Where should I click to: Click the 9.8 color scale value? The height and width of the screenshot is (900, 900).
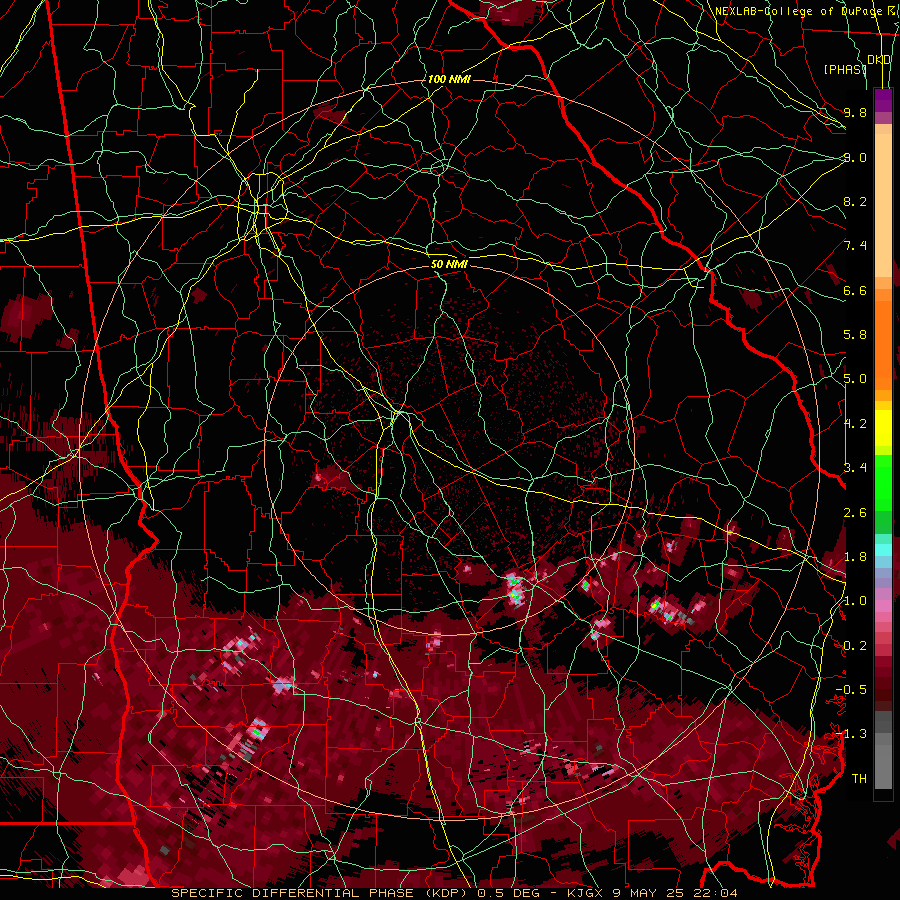(x=855, y=112)
